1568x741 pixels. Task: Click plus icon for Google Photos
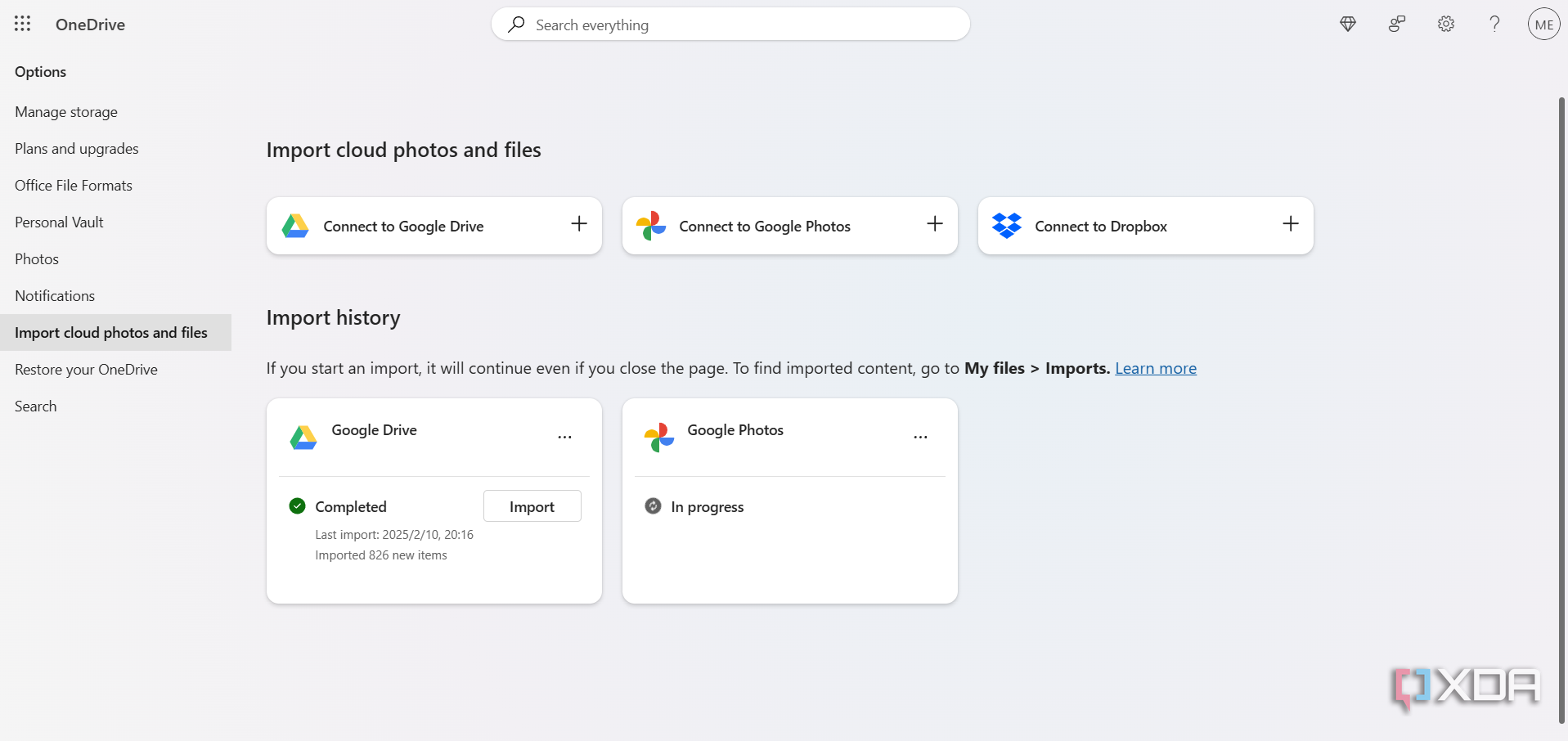(935, 224)
